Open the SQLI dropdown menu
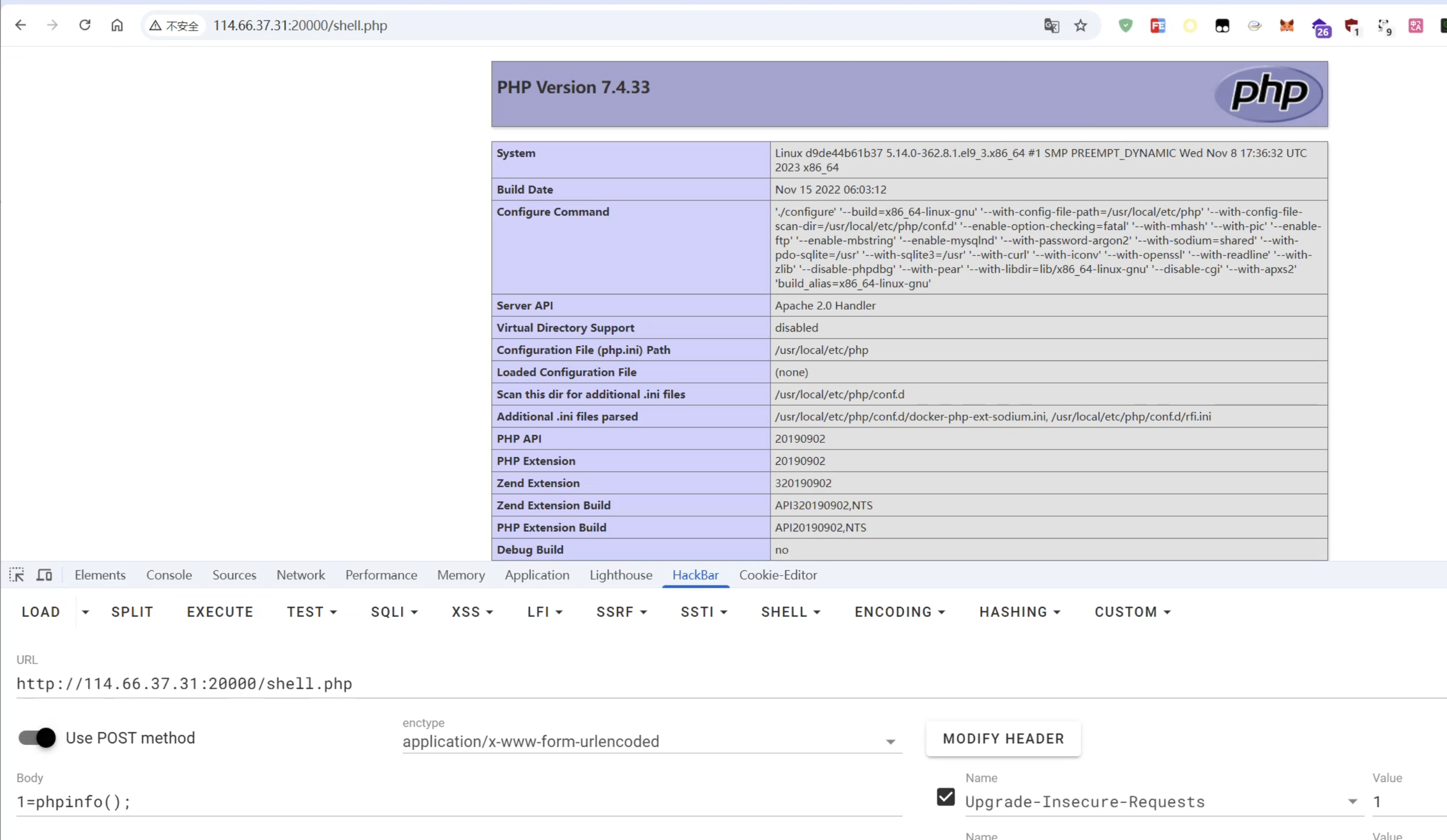The width and height of the screenshot is (1447, 840). pos(394,612)
